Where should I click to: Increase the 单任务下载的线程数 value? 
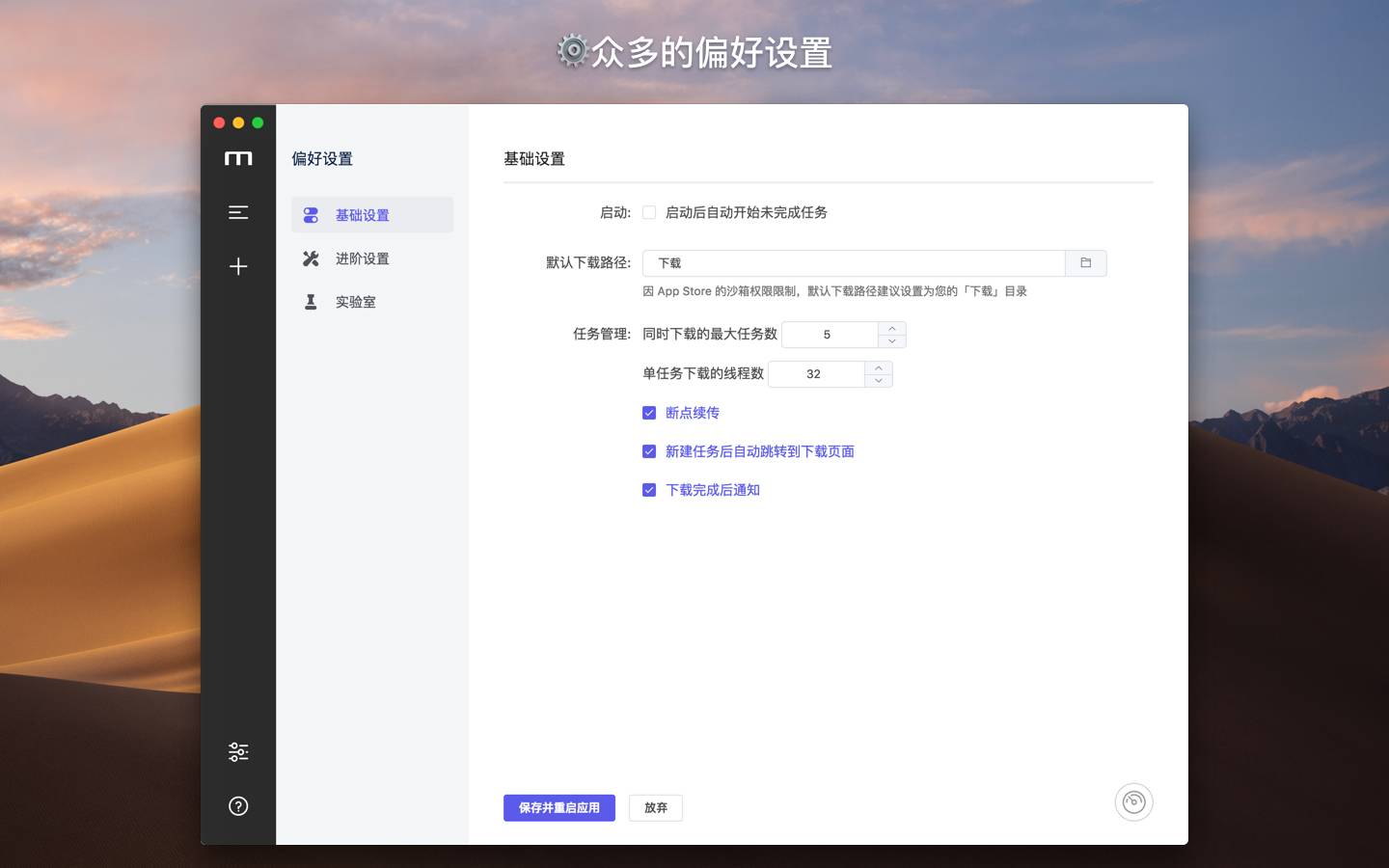click(879, 367)
